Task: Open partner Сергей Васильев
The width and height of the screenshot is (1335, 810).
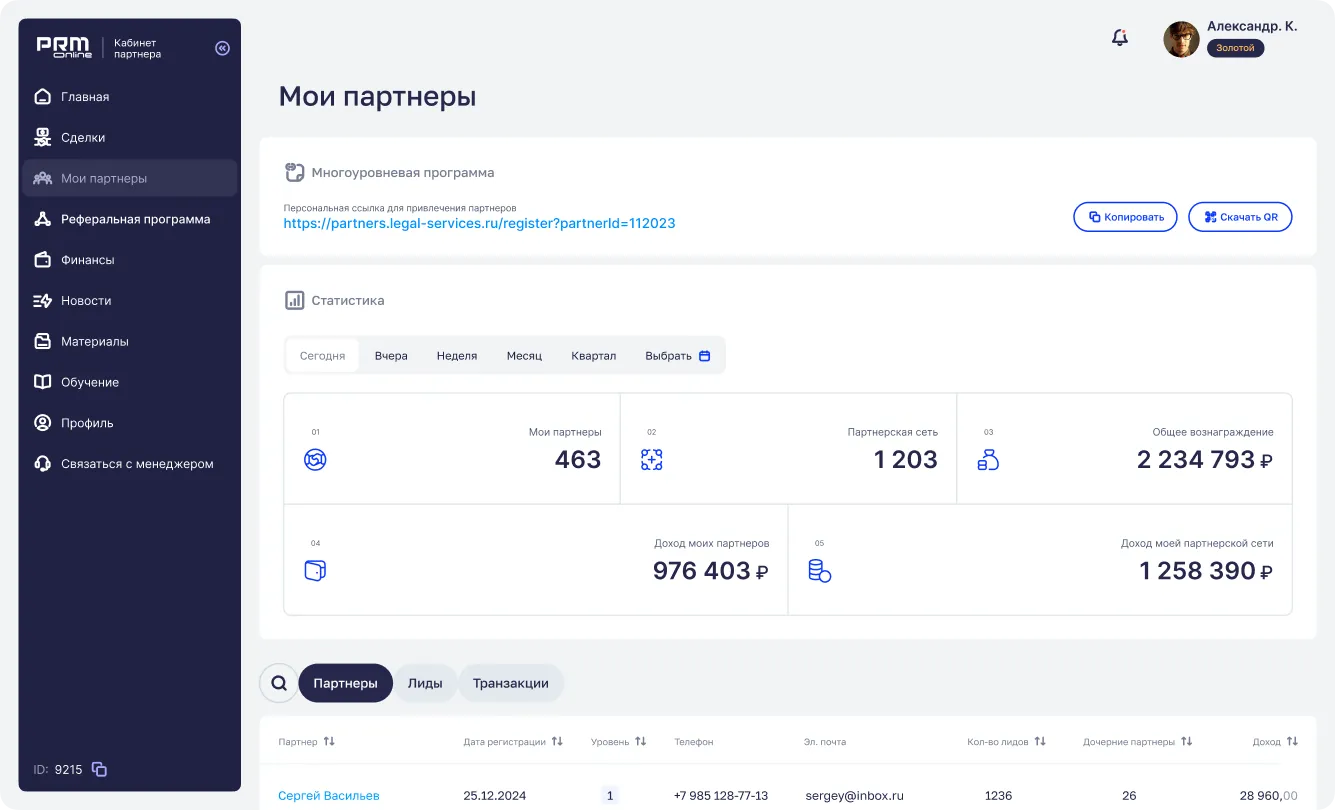Action: pos(329,796)
